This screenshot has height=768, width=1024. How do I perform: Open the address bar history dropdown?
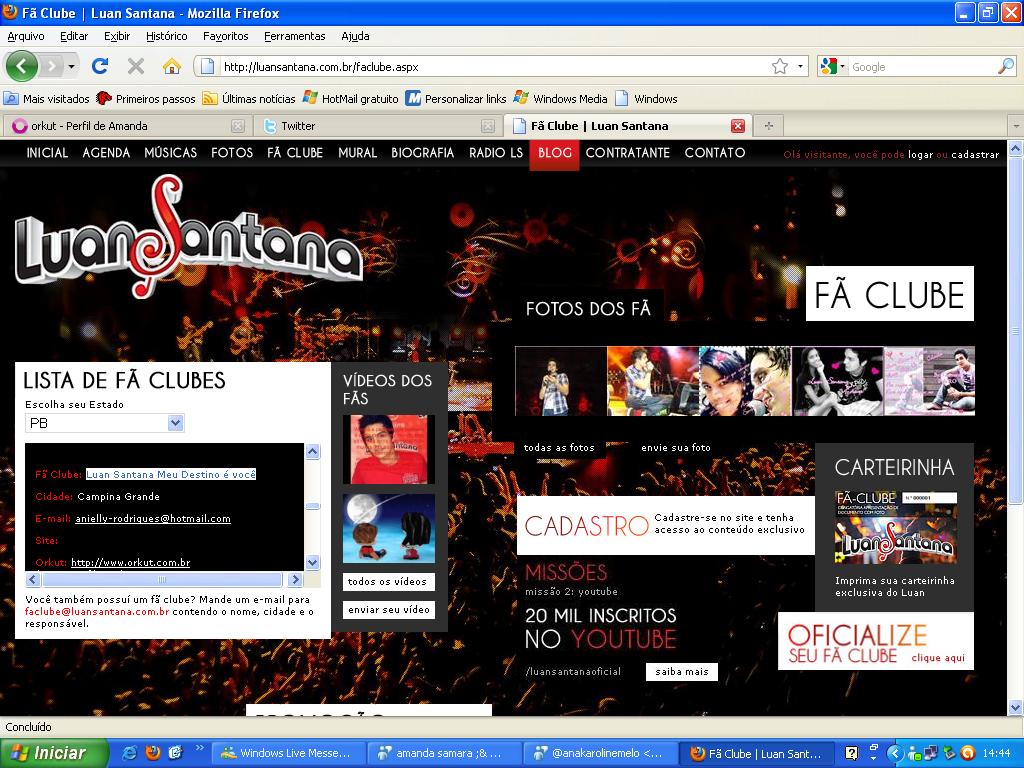point(800,67)
